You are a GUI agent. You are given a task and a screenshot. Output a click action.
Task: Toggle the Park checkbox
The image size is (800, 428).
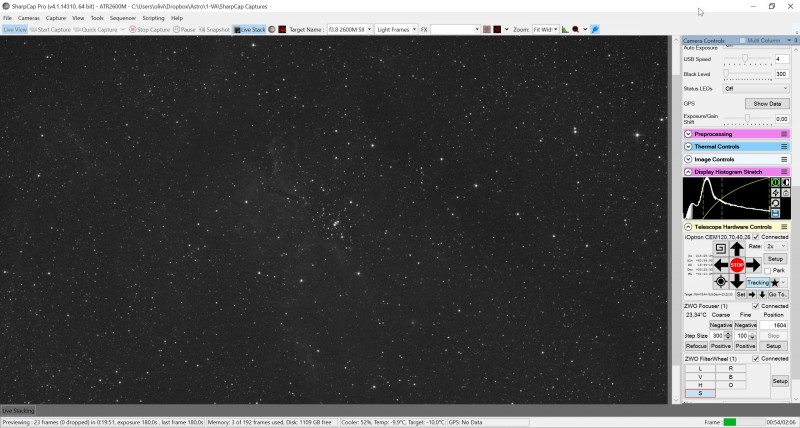[x=767, y=271]
